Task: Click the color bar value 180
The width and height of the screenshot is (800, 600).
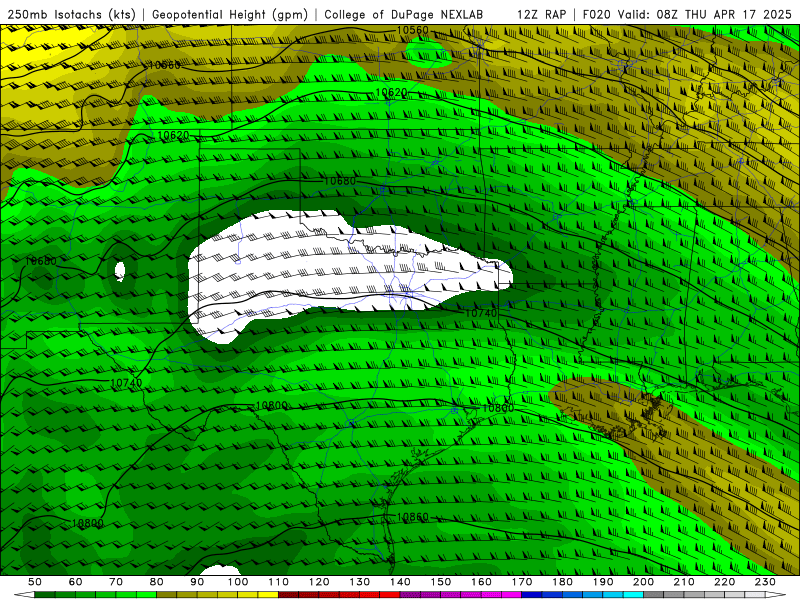Action: point(562,582)
